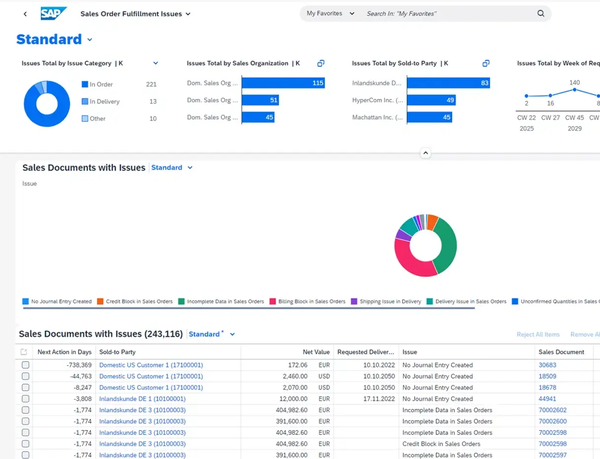The width and height of the screenshot is (600, 459).
Task: Click the back navigation arrow
Action: click(x=25, y=14)
